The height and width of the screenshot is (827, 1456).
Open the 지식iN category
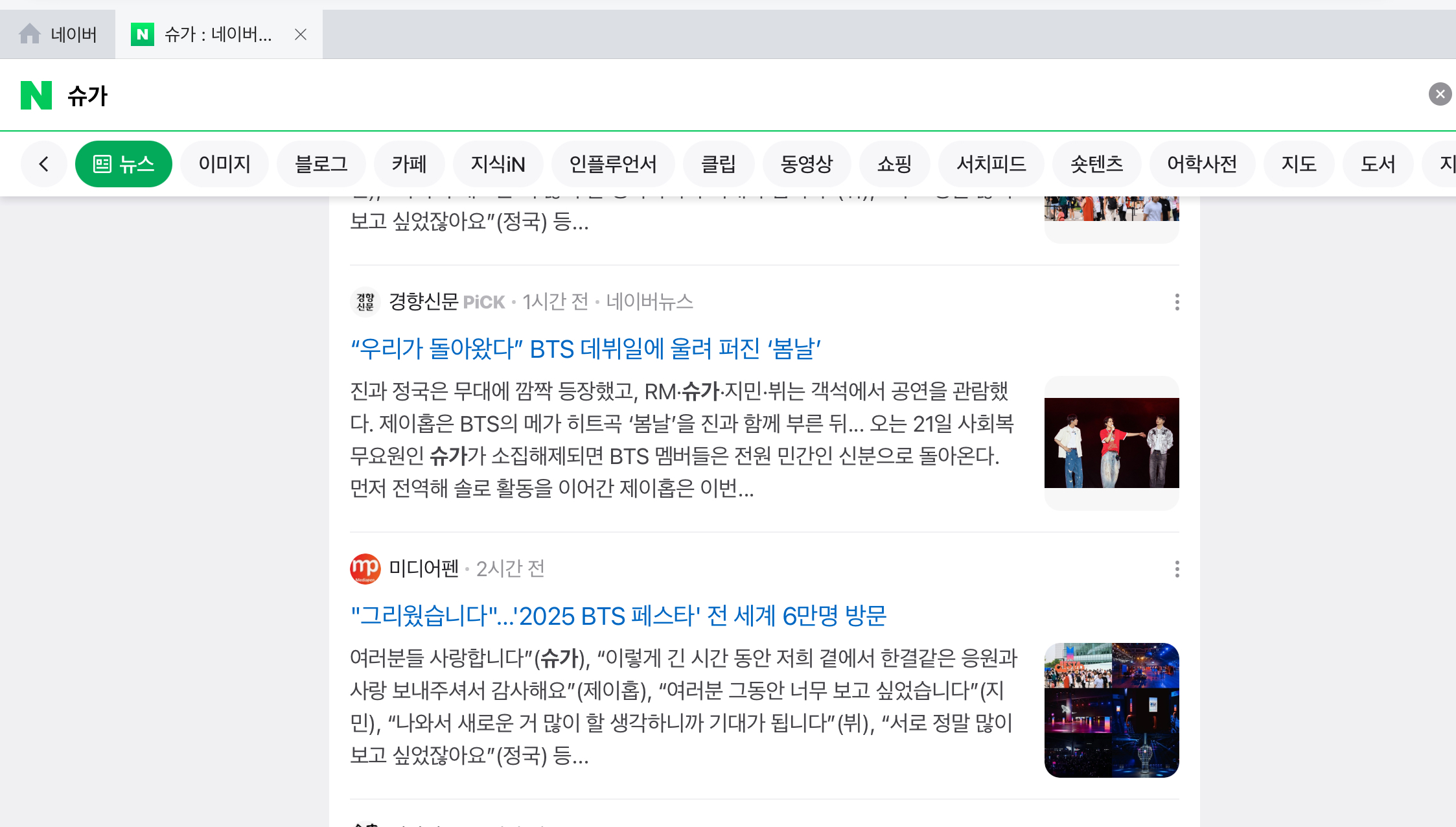point(498,164)
